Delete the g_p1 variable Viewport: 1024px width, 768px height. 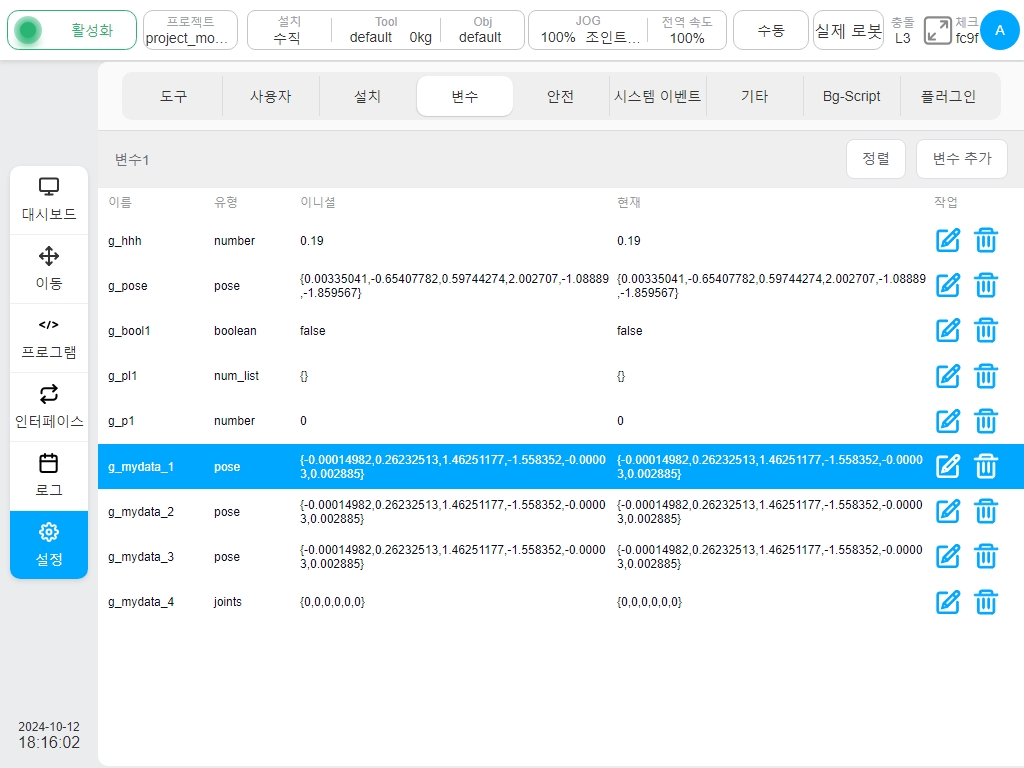click(x=985, y=421)
